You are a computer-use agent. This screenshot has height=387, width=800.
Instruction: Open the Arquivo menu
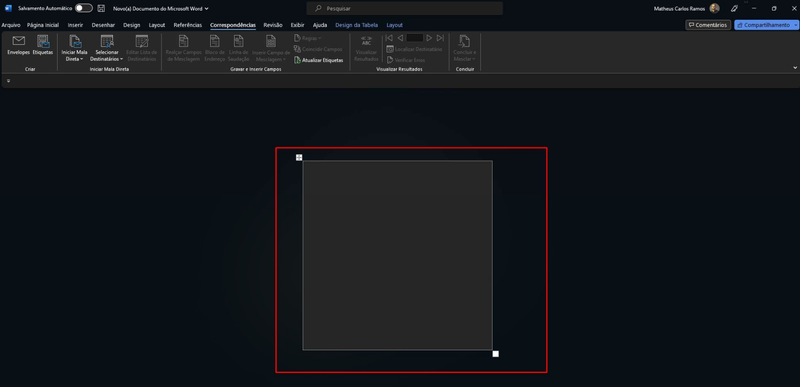[x=11, y=25]
